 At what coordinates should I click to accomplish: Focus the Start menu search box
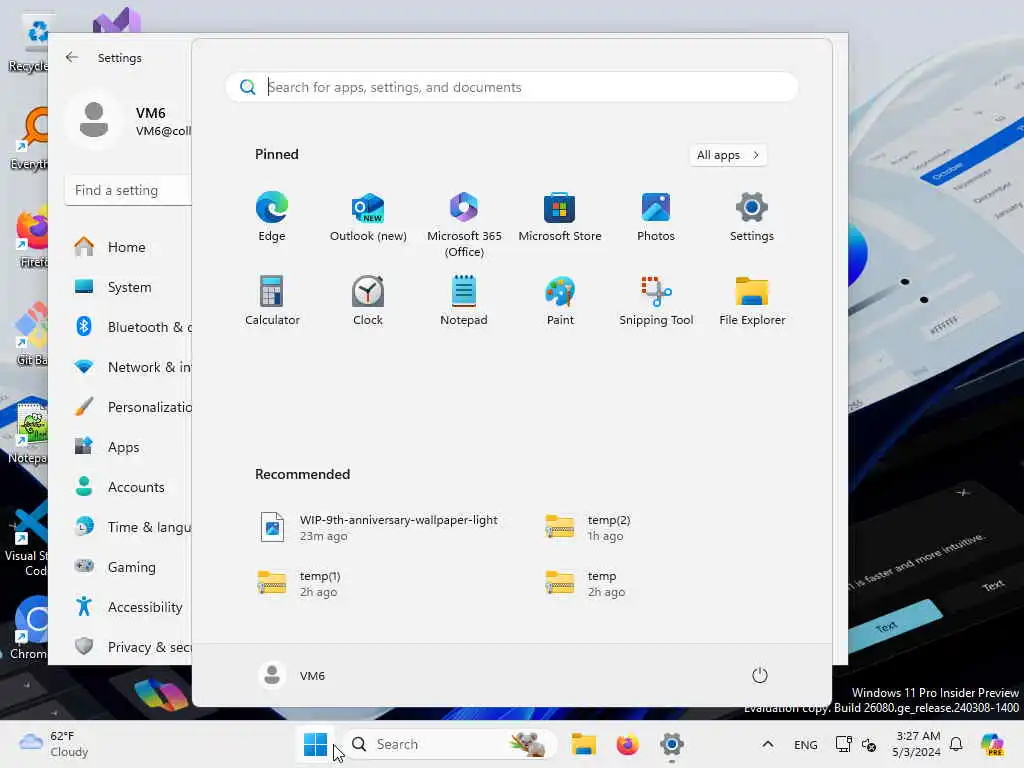pos(512,87)
